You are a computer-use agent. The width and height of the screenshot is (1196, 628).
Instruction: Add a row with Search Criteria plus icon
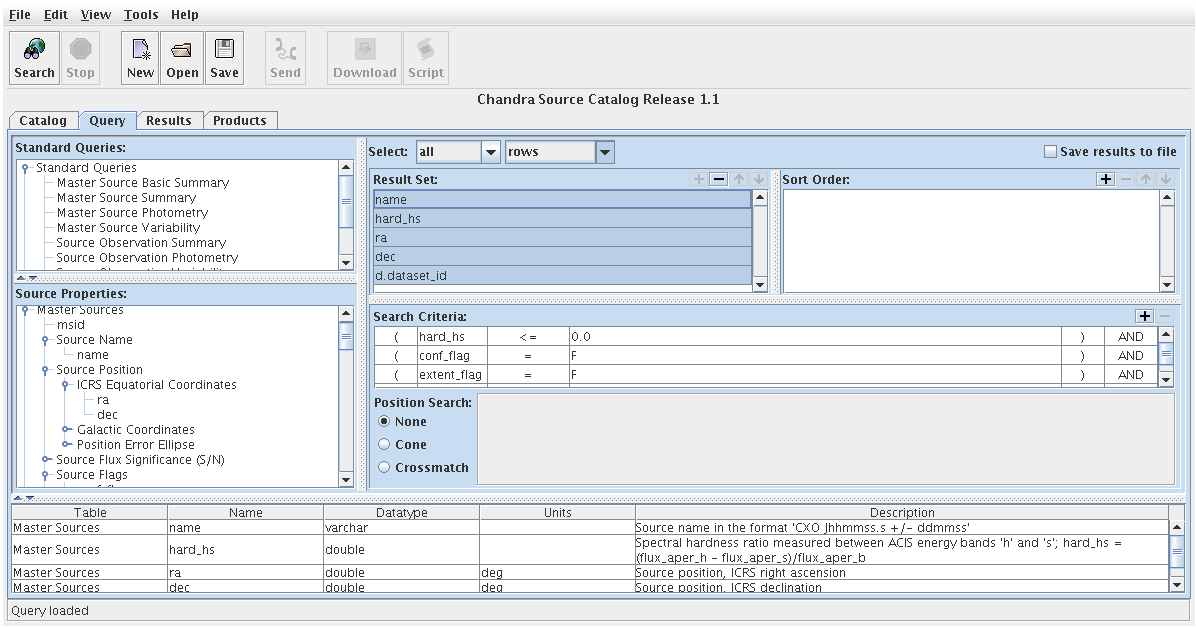(x=1145, y=316)
